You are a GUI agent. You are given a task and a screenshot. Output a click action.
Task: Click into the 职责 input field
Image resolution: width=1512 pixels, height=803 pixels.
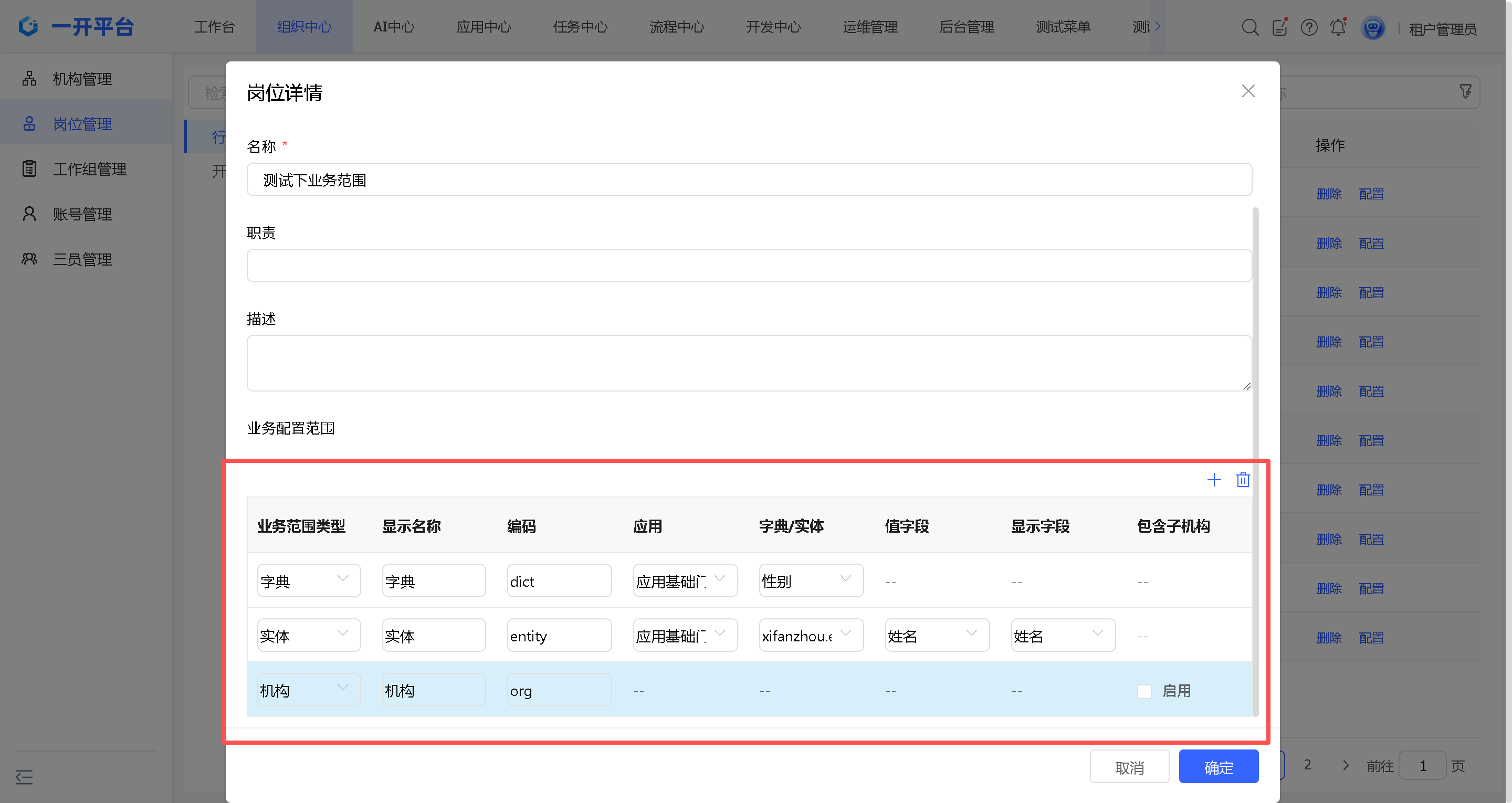(x=749, y=266)
